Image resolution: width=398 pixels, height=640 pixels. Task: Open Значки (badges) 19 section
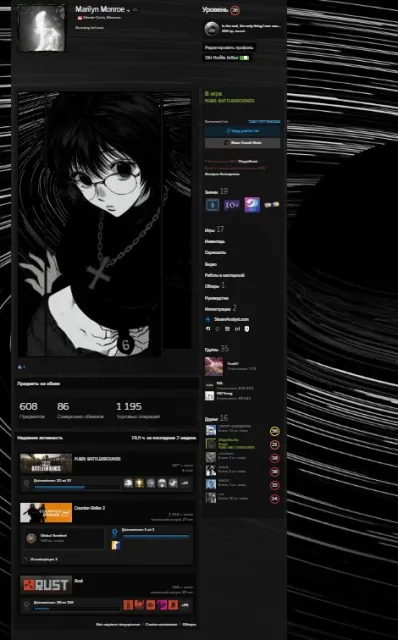pos(216,191)
